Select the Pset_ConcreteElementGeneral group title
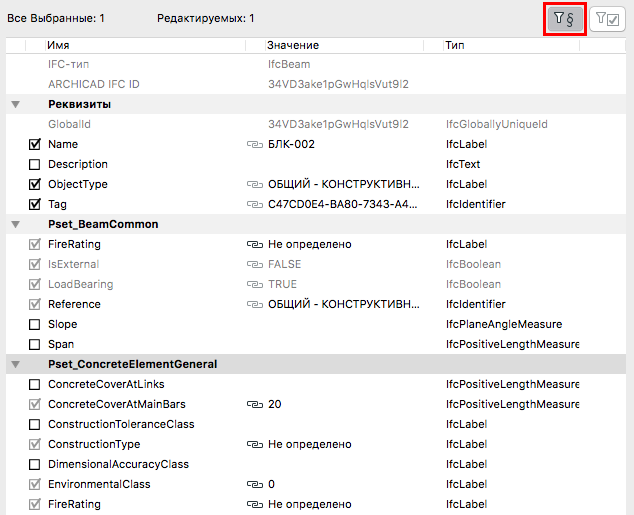Image resolution: width=634 pixels, height=515 pixels. click(133, 365)
